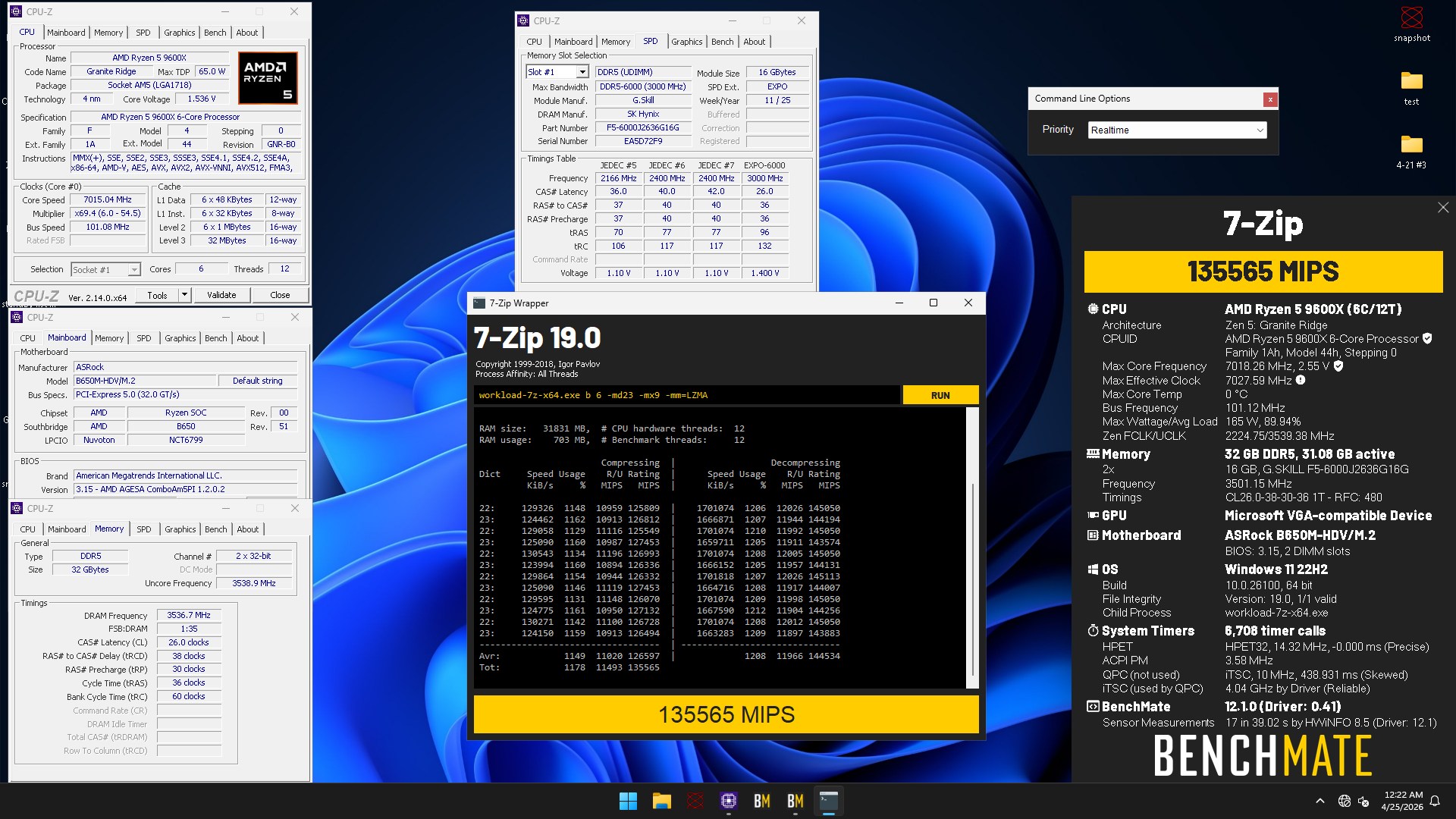Click the DRAM Frequency 3536.7 MHz value
The height and width of the screenshot is (819, 1456).
click(189, 615)
